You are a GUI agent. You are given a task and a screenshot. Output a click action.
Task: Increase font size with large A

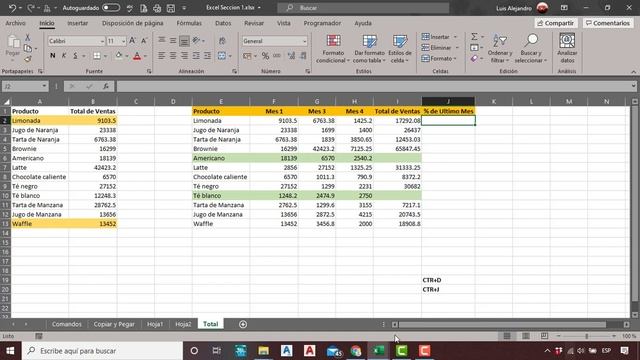click(x=133, y=41)
